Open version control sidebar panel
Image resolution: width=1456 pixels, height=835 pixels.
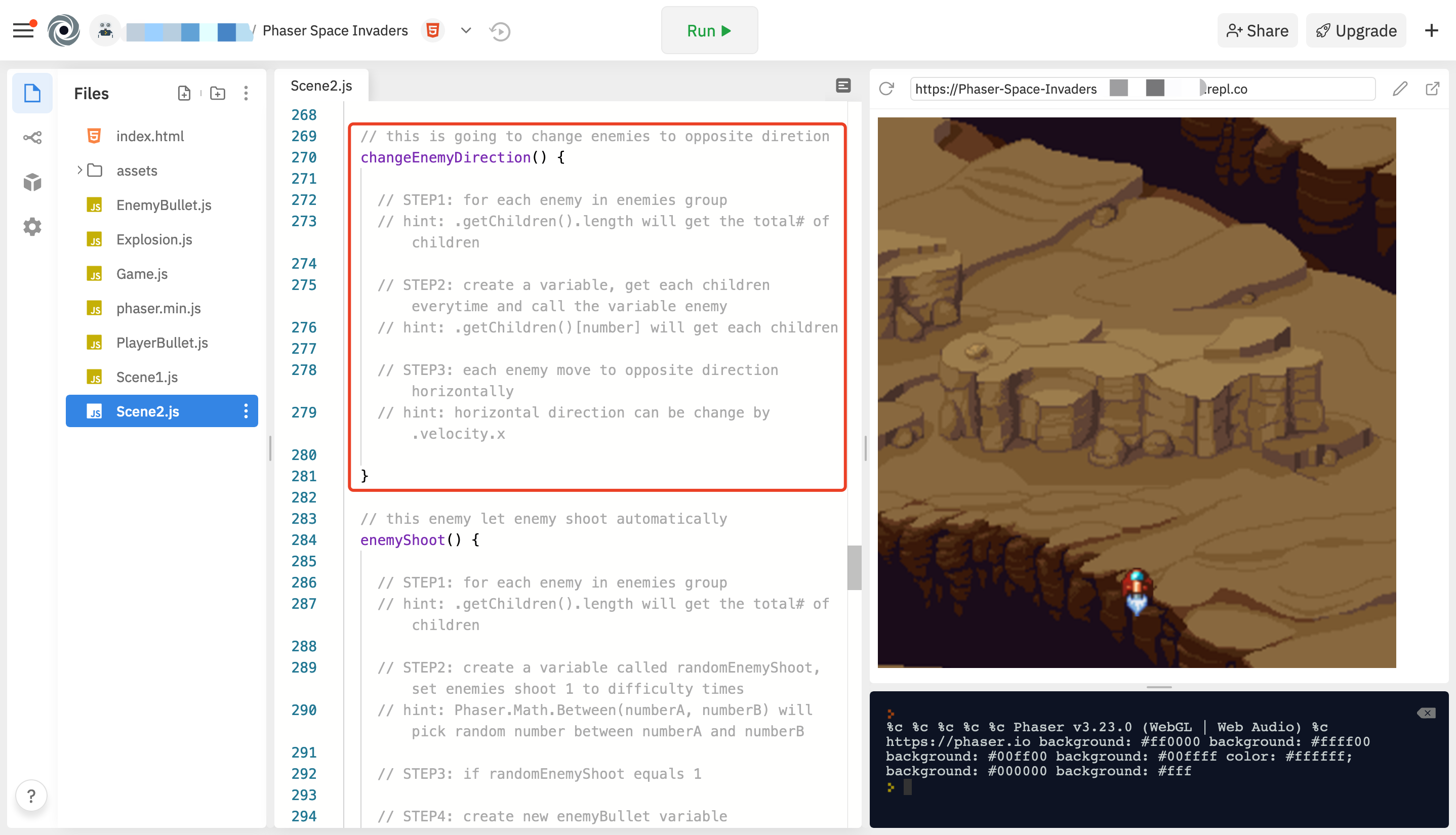pos(32,138)
